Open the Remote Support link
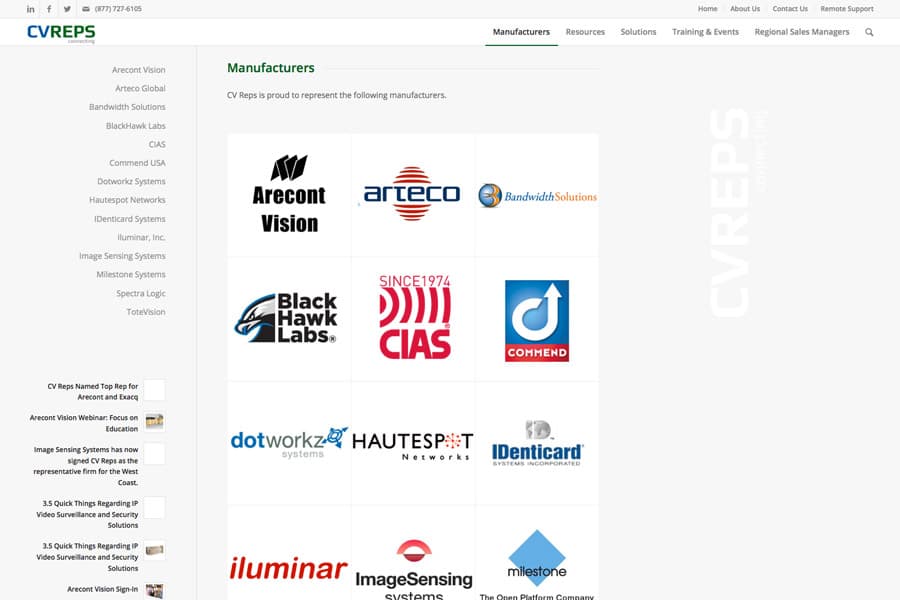Viewport: 900px width, 600px height. pyautogui.click(x=847, y=9)
